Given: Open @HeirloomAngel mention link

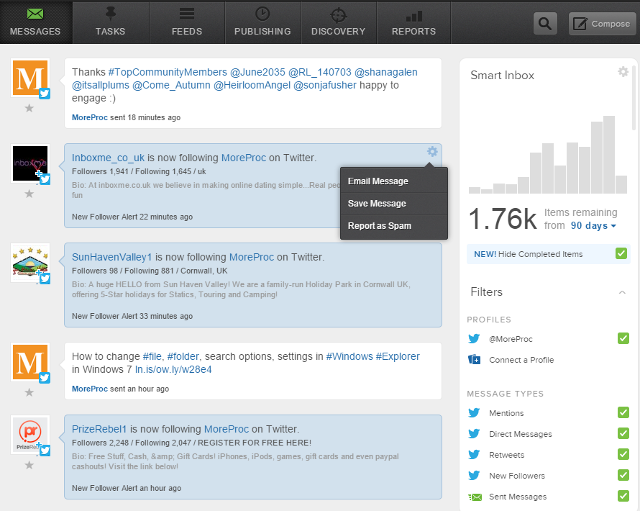Looking at the screenshot, I should pos(252,85).
